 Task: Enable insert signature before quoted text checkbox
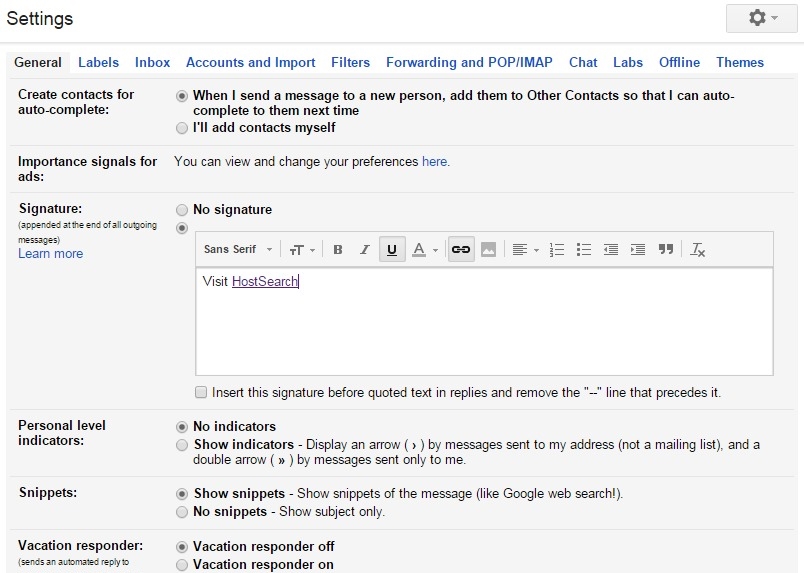pyautogui.click(x=201, y=393)
